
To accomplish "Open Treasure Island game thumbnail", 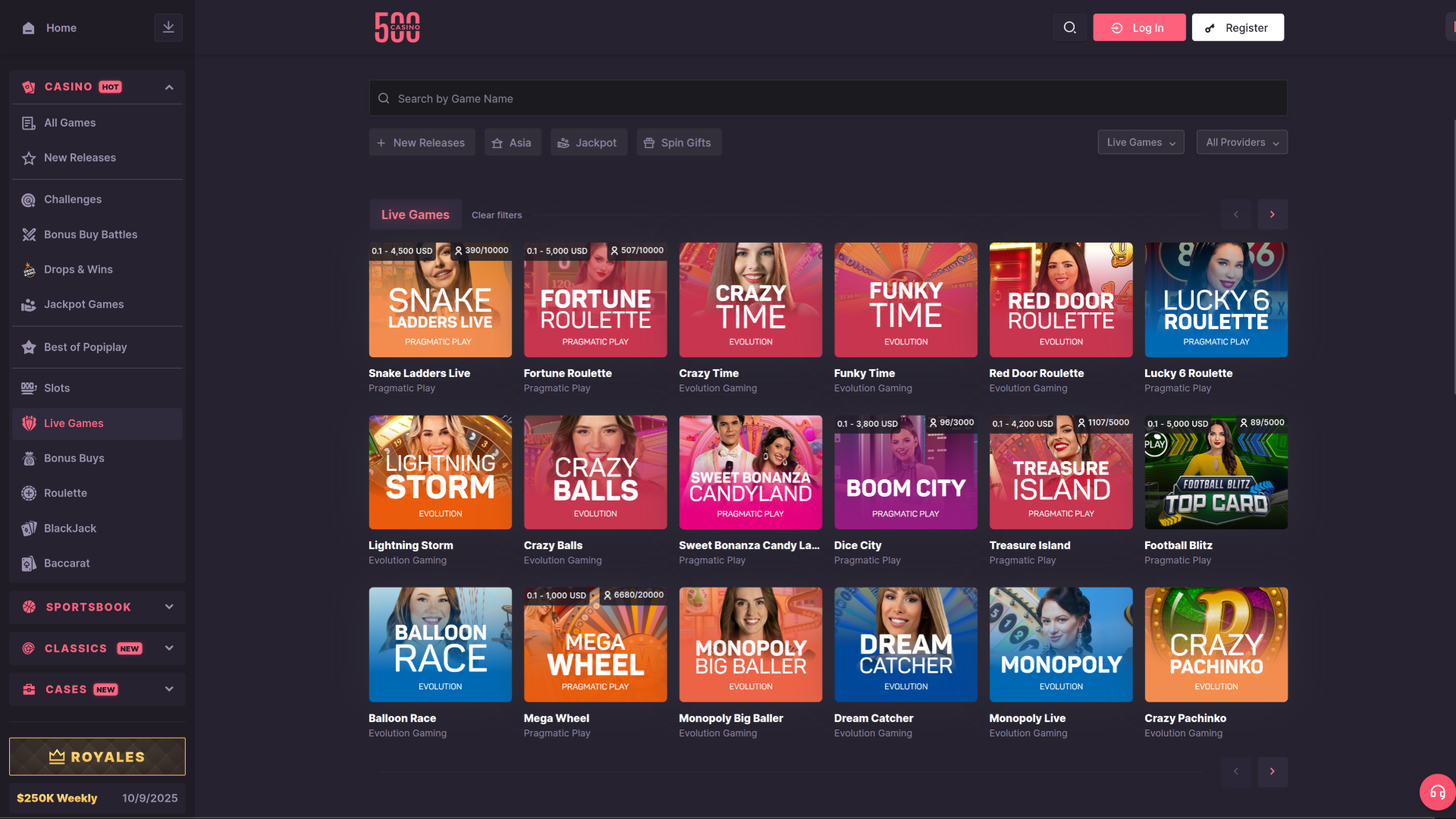I will tap(1061, 472).
